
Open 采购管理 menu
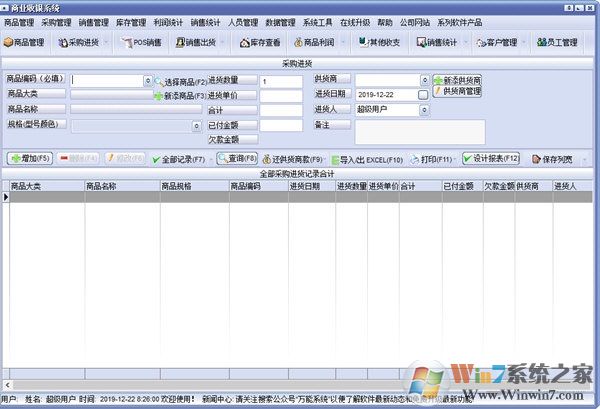(x=56, y=23)
